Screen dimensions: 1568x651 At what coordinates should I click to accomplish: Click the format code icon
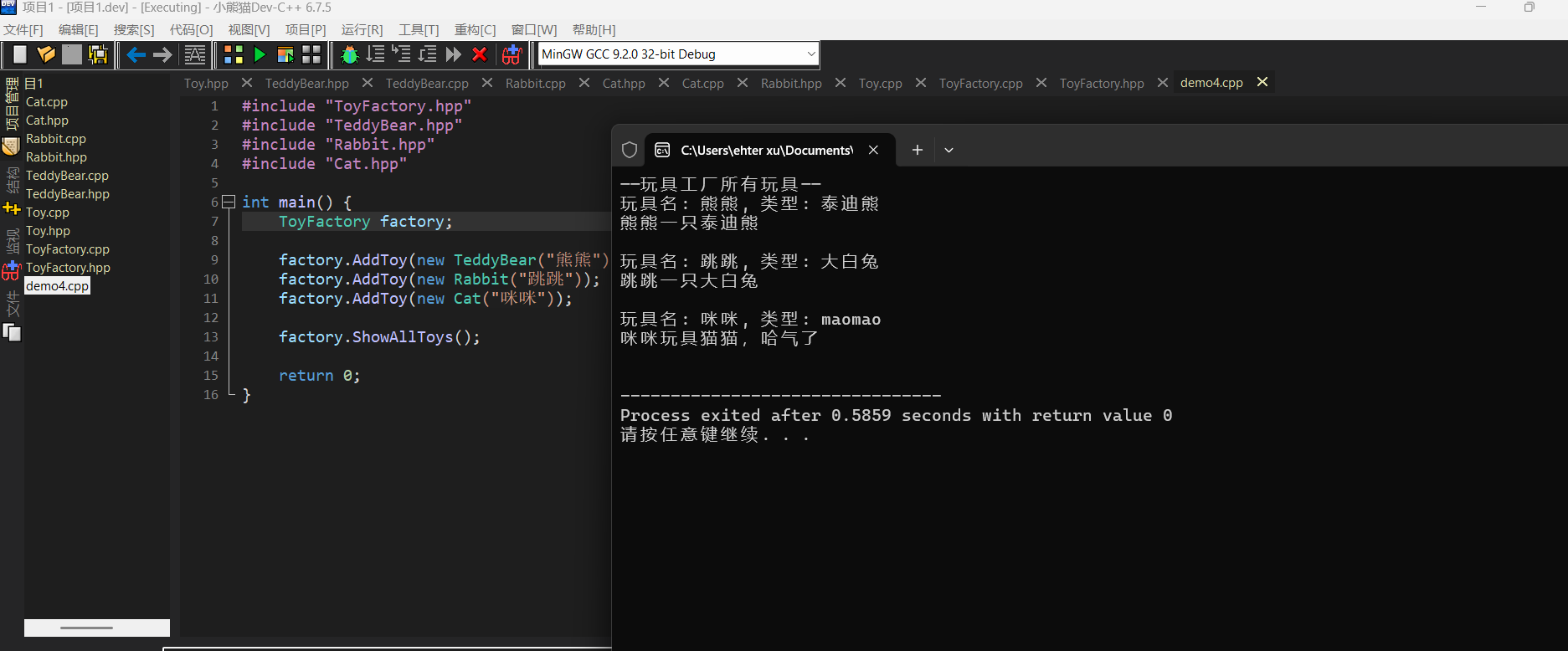point(195,54)
